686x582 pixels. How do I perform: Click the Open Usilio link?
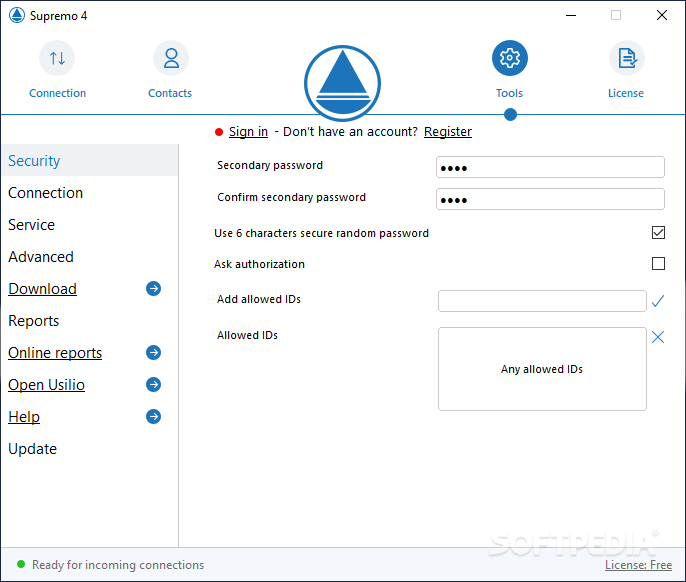[x=46, y=385]
